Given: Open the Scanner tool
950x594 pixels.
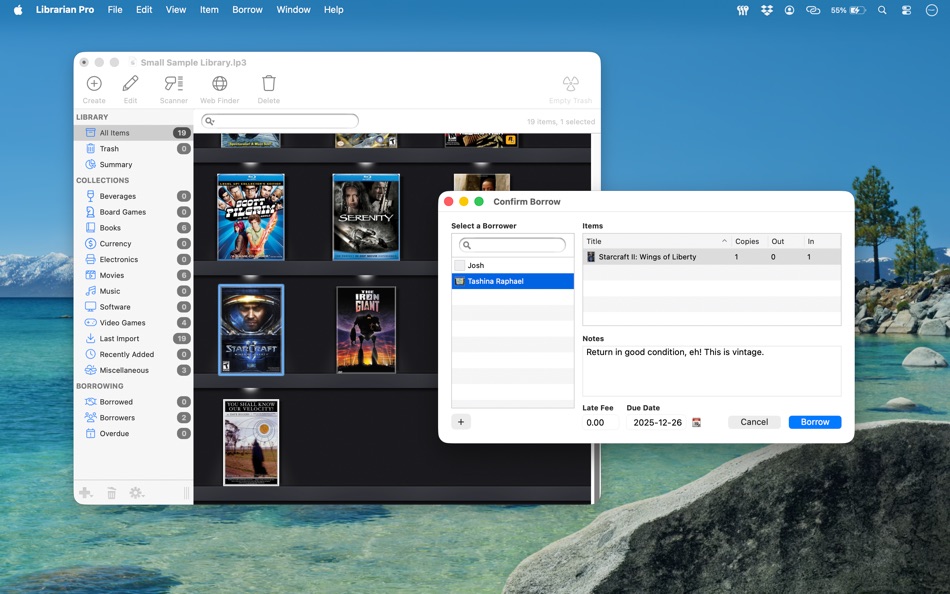Looking at the screenshot, I should tap(172, 86).
